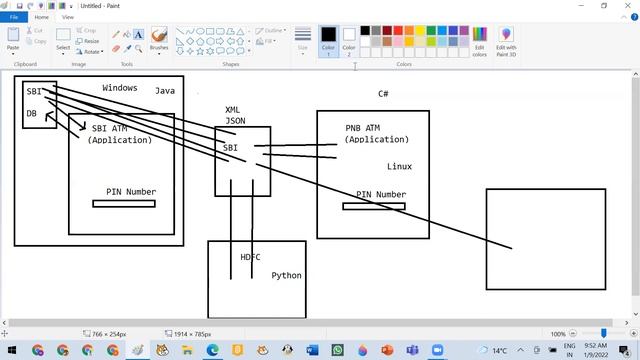The width and height of the screenshot is (640, 360).
Task: Pick the purple color swatch
Action: [x=464, y=31]
